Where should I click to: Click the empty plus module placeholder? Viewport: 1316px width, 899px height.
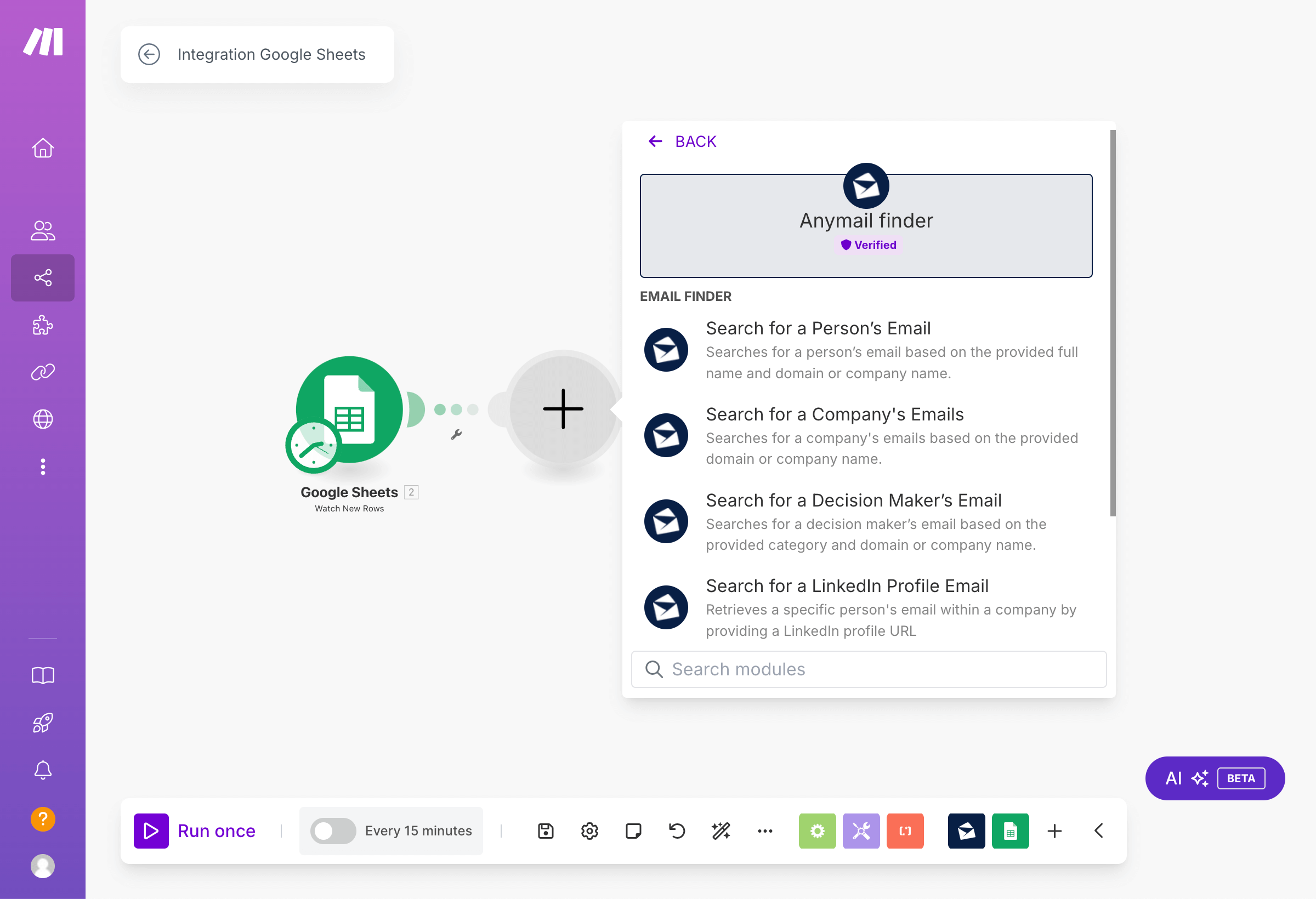tap(563, 409)
